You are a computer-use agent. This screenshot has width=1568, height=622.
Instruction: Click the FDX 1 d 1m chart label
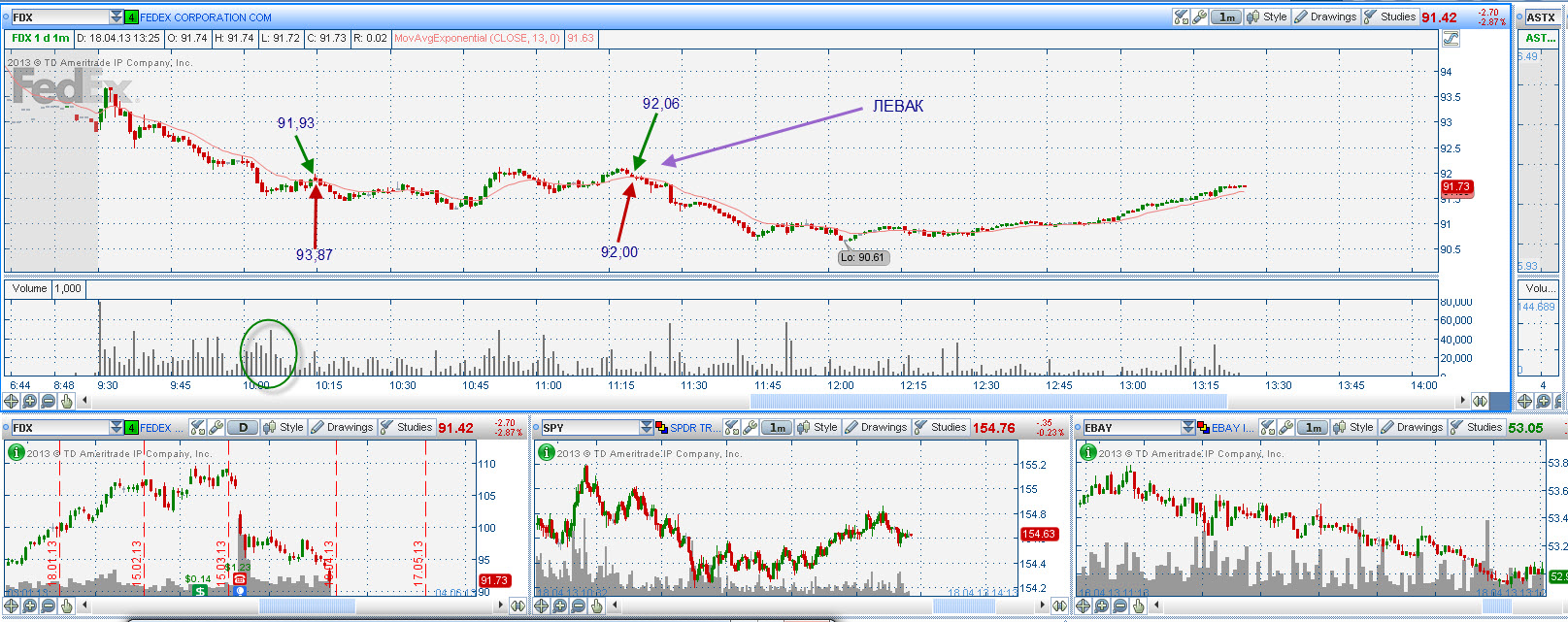41,39
